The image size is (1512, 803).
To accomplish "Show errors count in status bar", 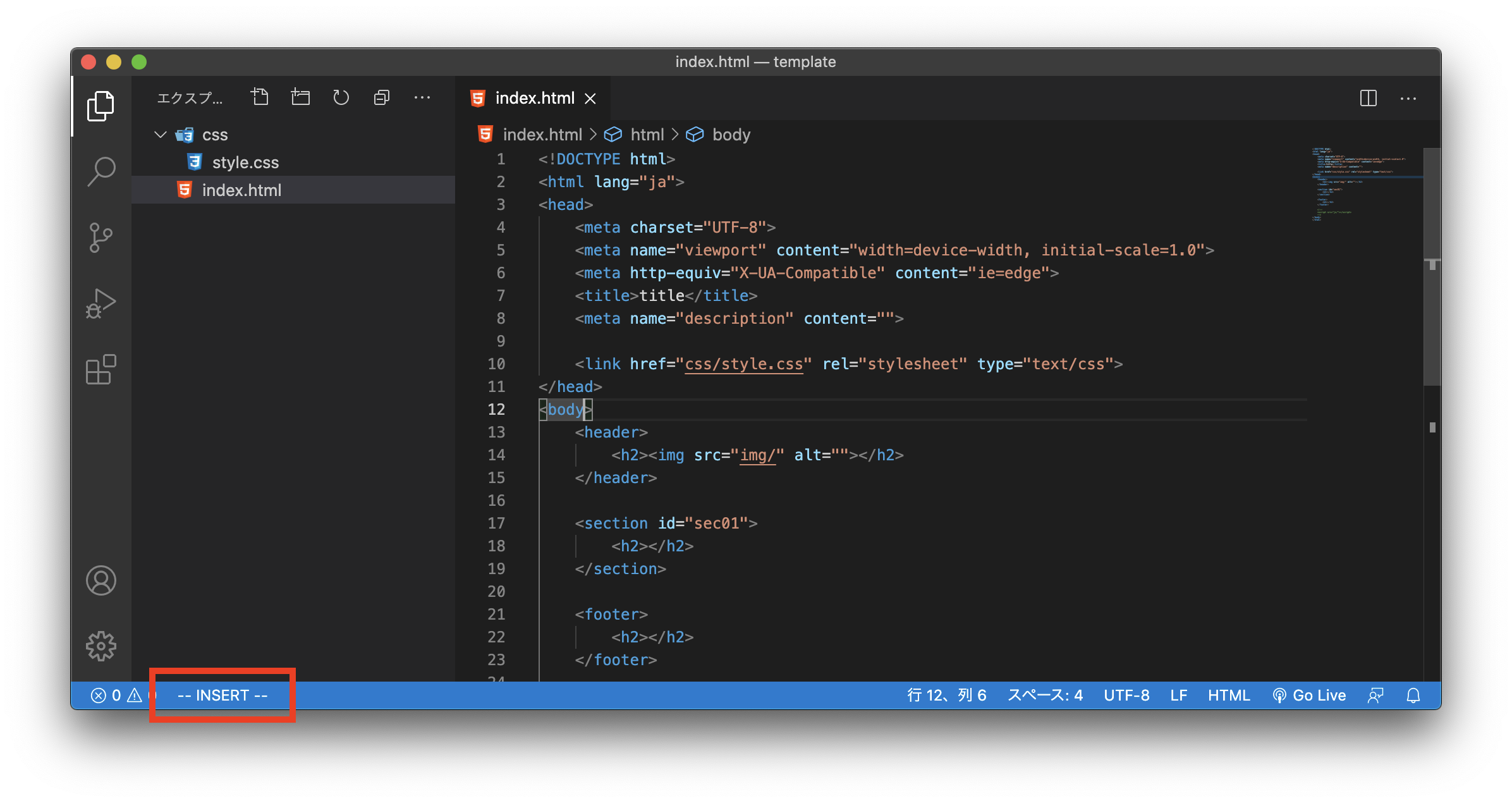I will point(106,696).
